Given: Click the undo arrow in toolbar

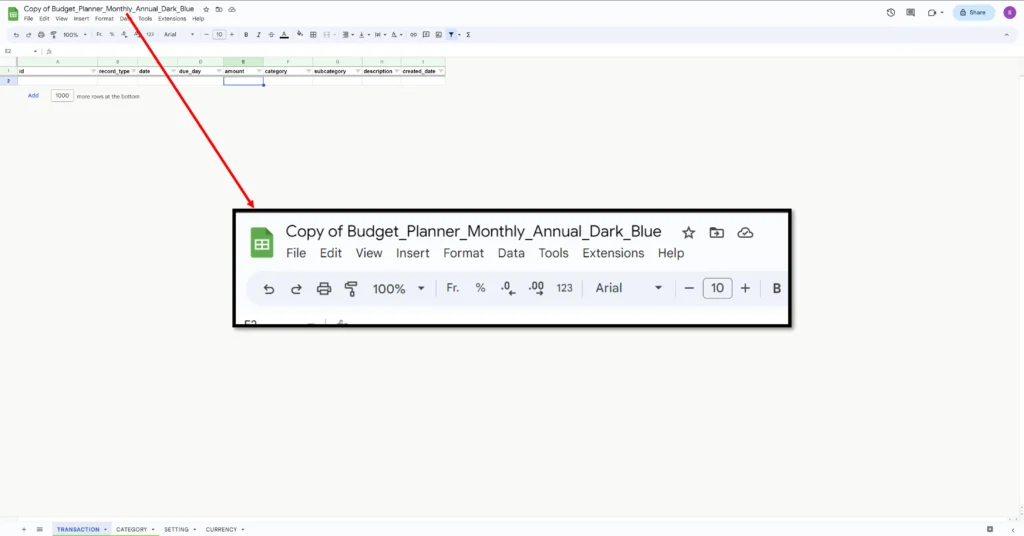Looking at the screenshot, I should [16, 34].
